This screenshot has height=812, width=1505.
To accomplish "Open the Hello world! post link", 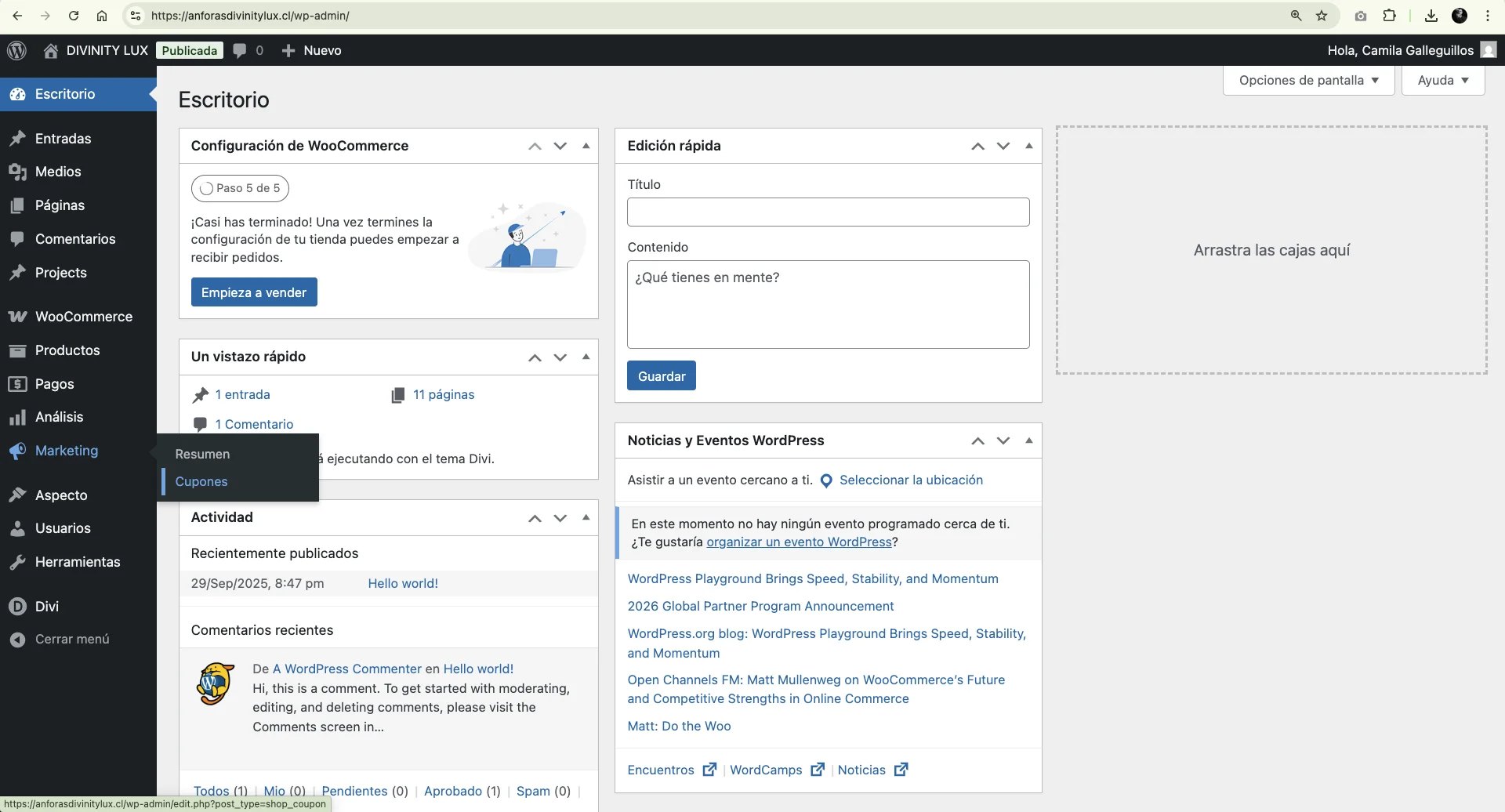I will tap(403, 583).
